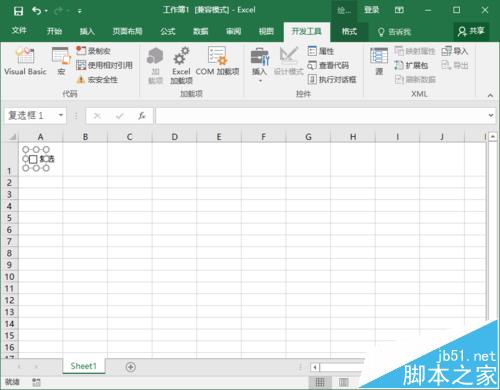Toggle Design Mode (设计模式)
The width and height of the screenshot is (500, 390).
289,61
